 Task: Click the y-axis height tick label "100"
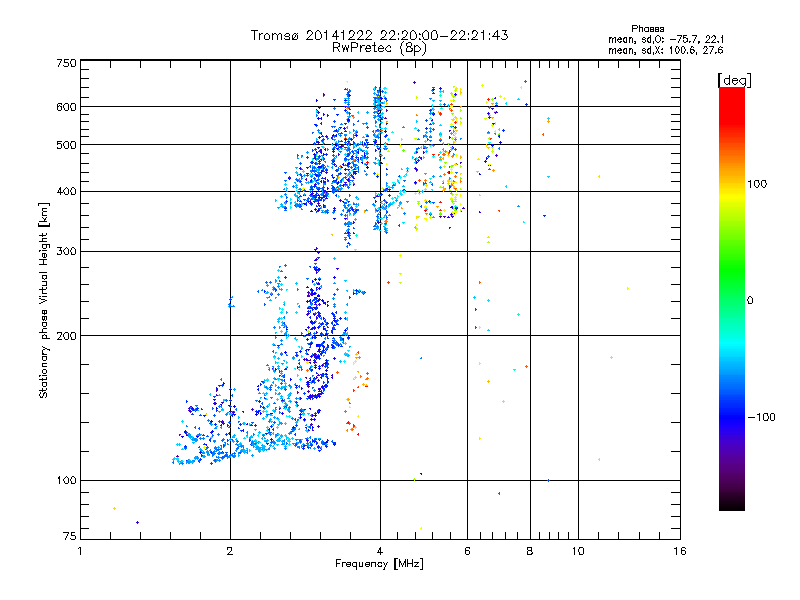pos(67,481)
